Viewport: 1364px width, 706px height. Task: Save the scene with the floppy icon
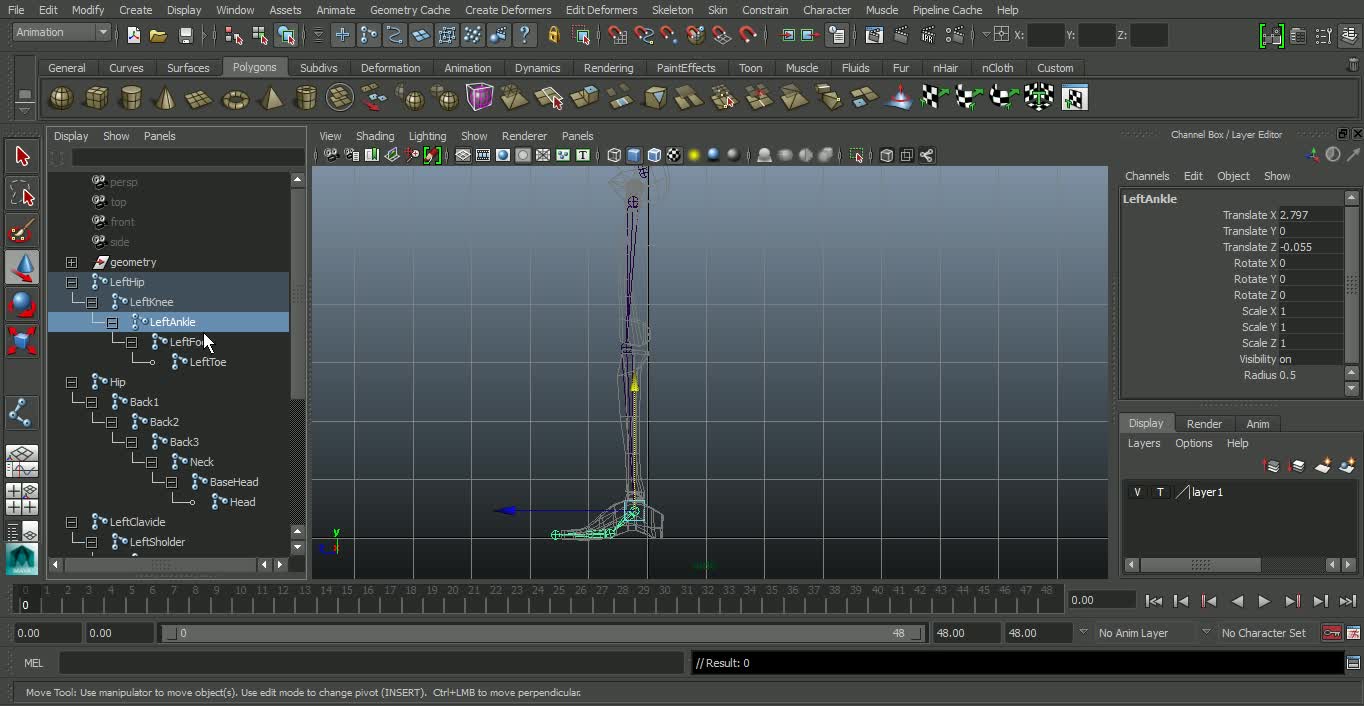(185, 35)
